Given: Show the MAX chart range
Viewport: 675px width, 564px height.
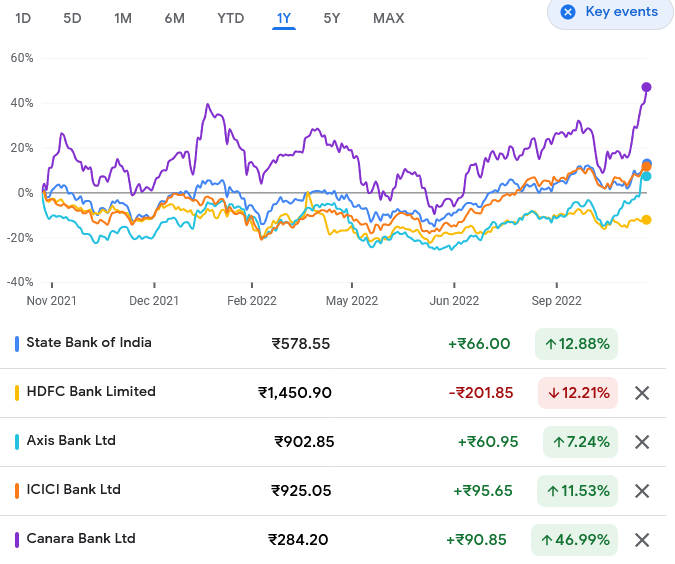Looking at the screenshot, I should pyautogui.click(x=388, y=18).
